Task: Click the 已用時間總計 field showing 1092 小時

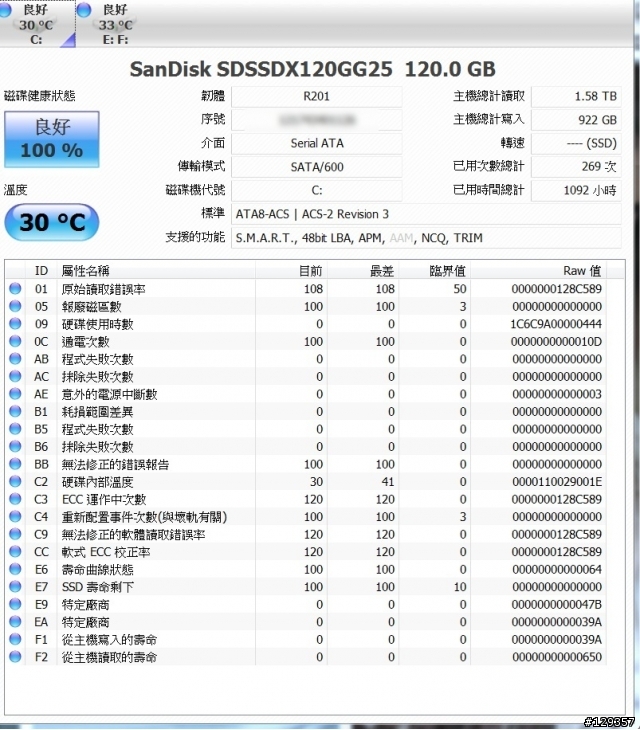Action: (x=576, y=190)
